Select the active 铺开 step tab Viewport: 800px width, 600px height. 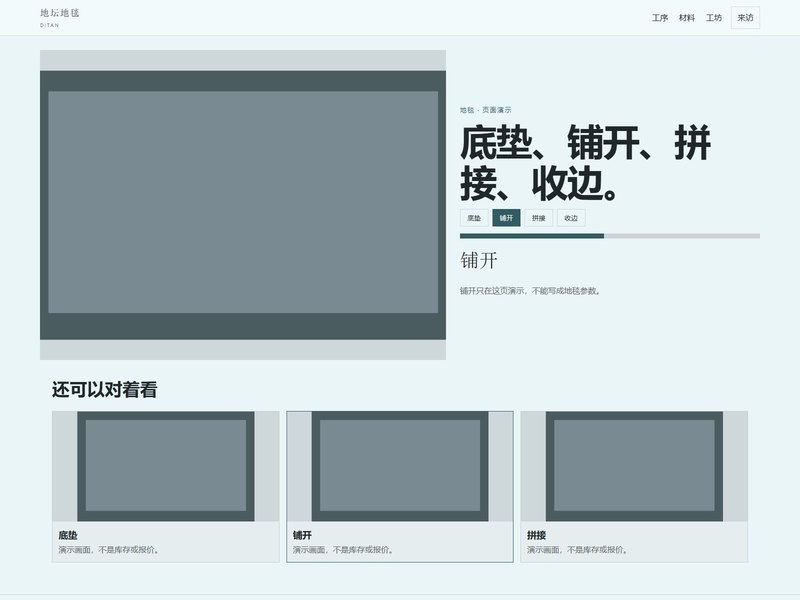506,218
